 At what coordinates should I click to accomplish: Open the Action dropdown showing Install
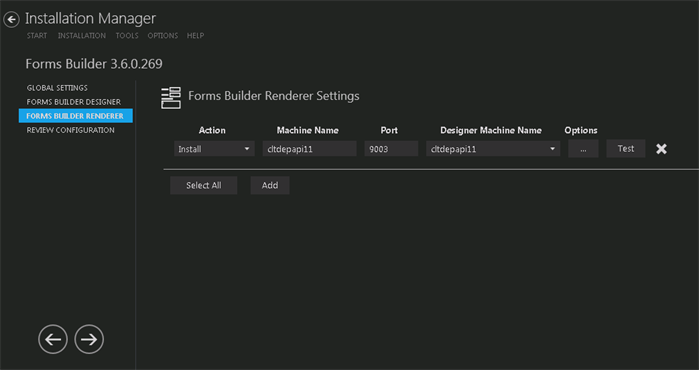point(214,149)
